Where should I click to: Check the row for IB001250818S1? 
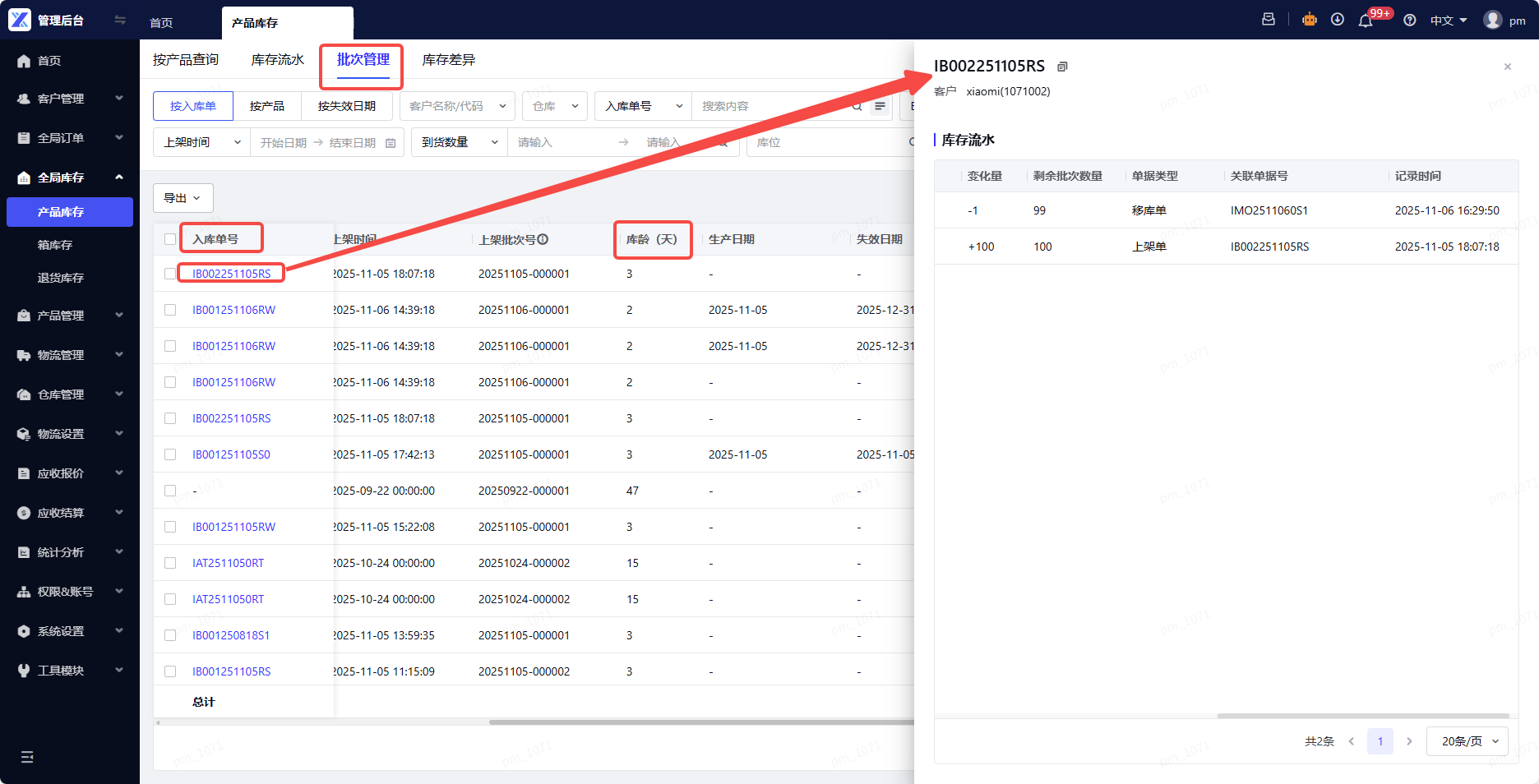tap(170, 635)
